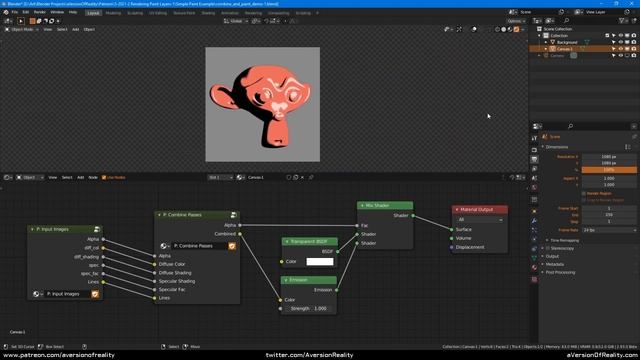
Task: Hide Canvas.1 object via eye icon
Action: [x=620, y=49]
